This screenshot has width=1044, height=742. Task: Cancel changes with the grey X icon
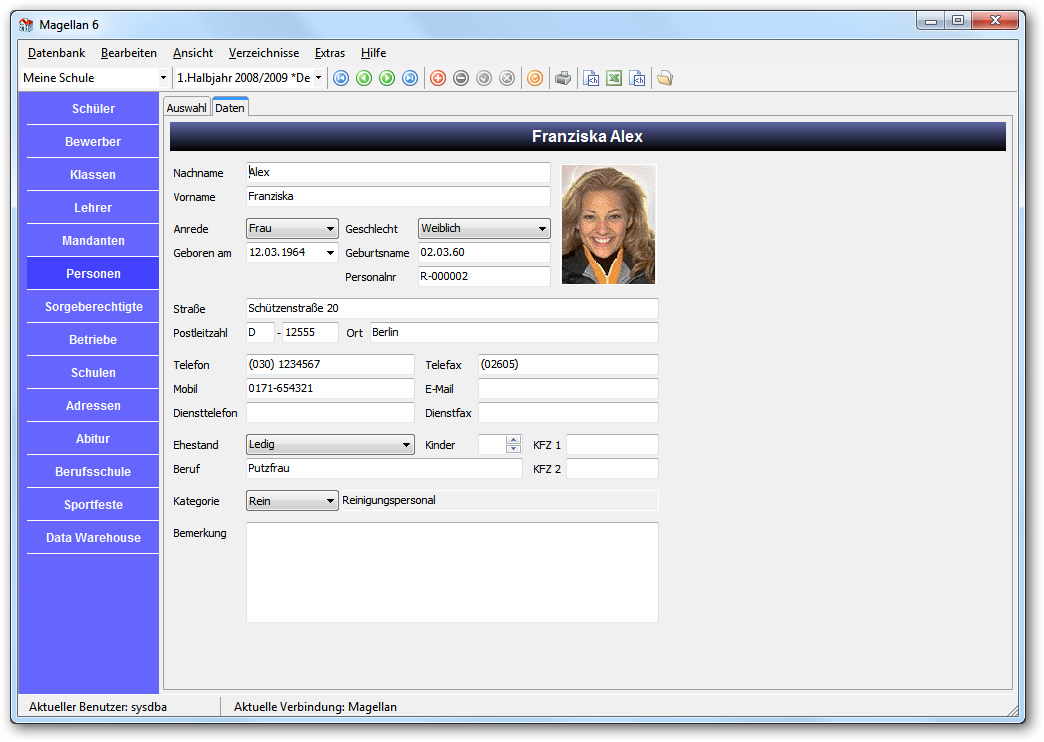507,79
